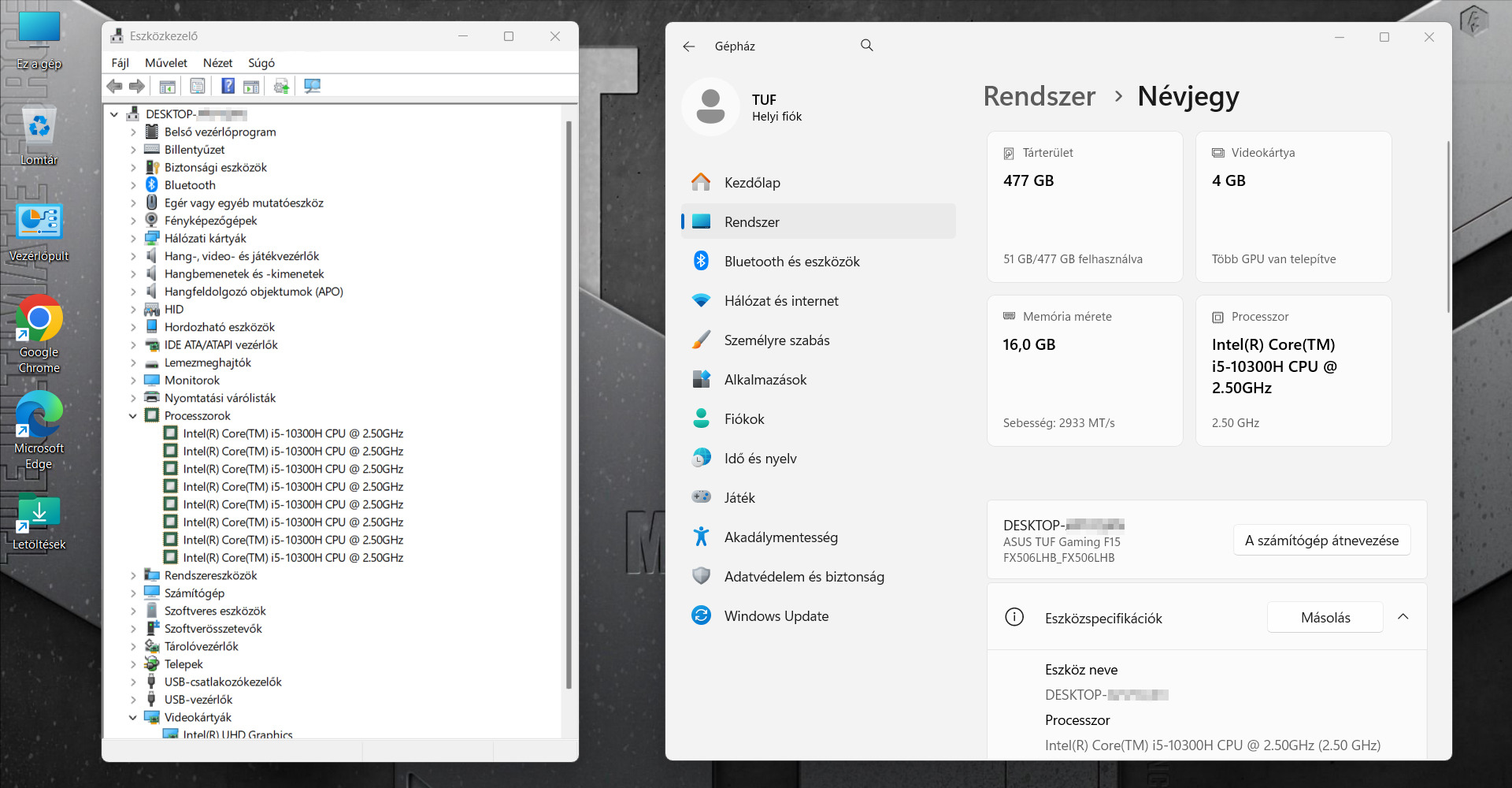The image size is (1512, 788).
Task: Open Hálózat és internet settings
Action: (818, 300)
